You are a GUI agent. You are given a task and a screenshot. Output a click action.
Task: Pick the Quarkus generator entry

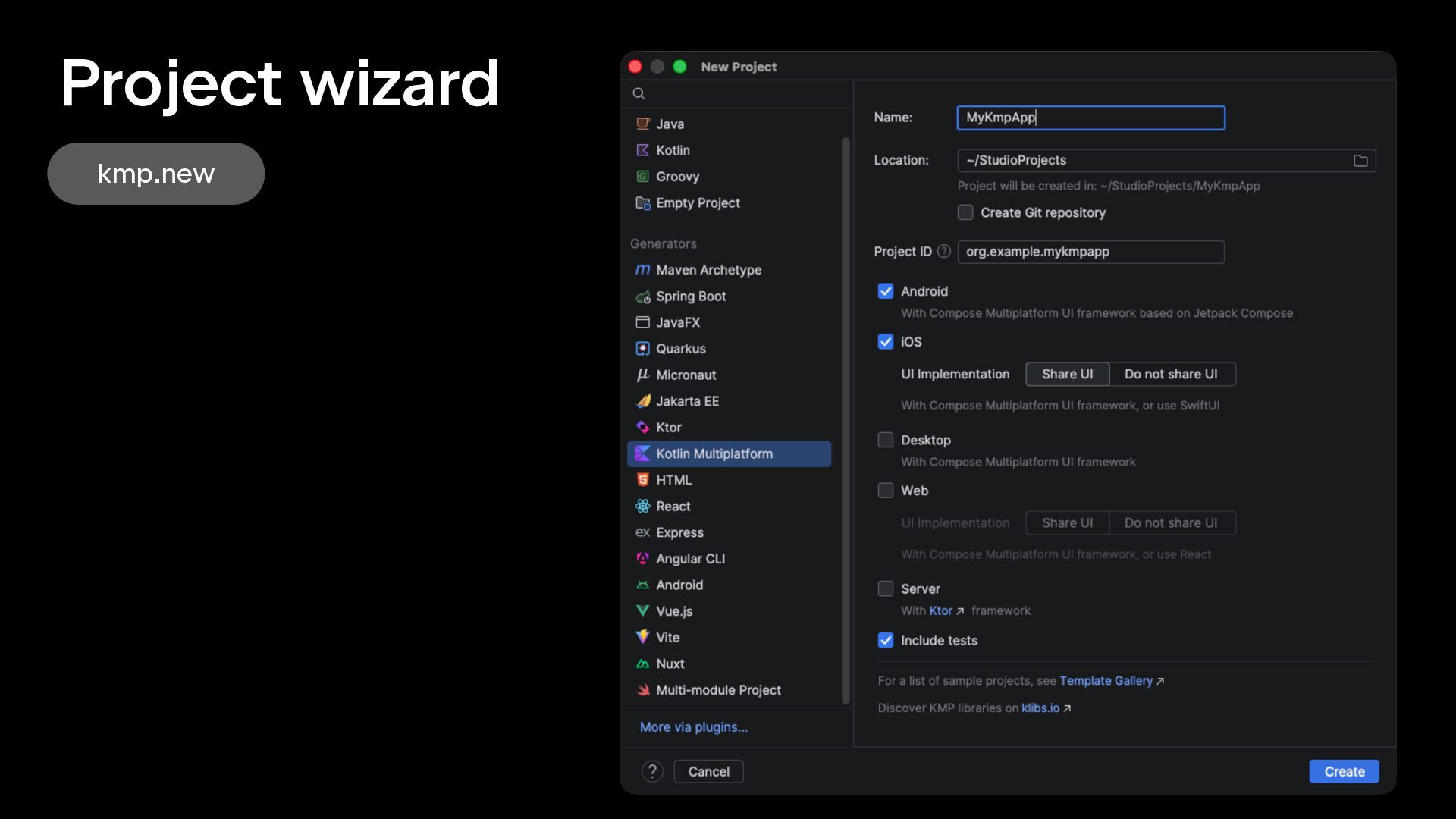730,349
